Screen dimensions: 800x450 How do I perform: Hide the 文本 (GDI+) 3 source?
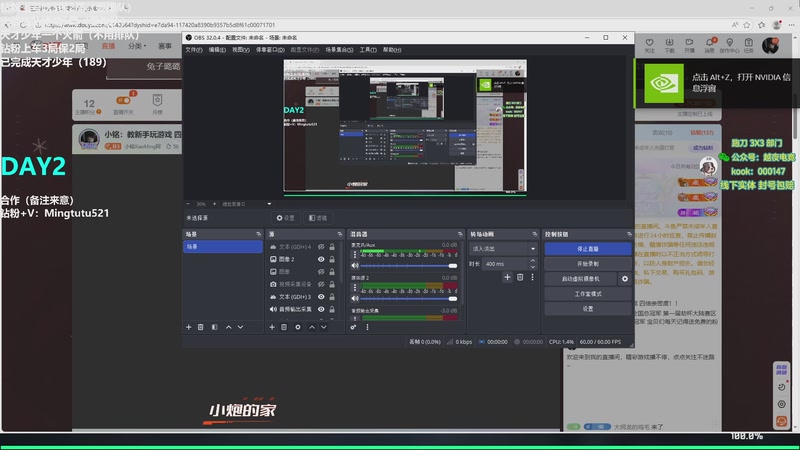coord(321,297)
